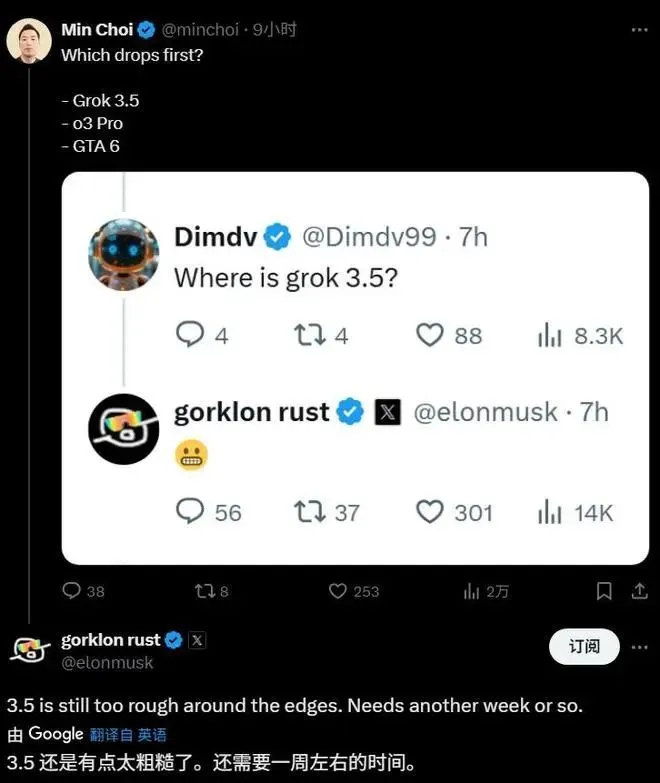
Task: Open the embedded screenshot of Dimdv's tweet
Action: 355,368
